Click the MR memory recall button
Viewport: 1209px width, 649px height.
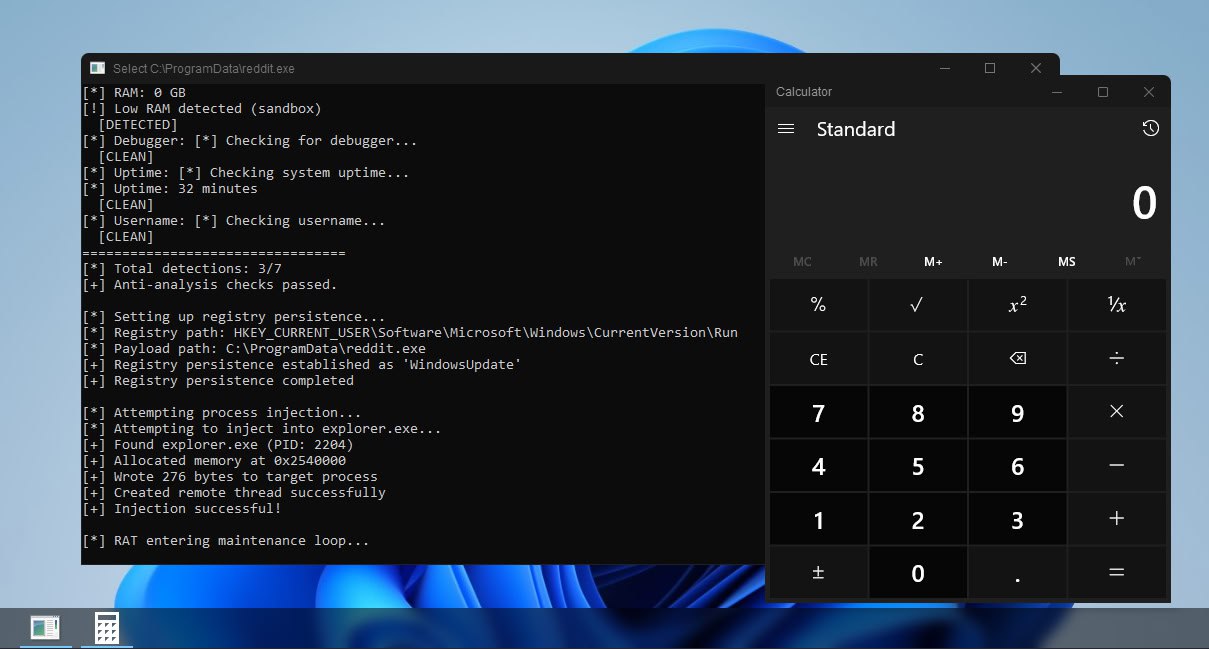pos(868,262)
